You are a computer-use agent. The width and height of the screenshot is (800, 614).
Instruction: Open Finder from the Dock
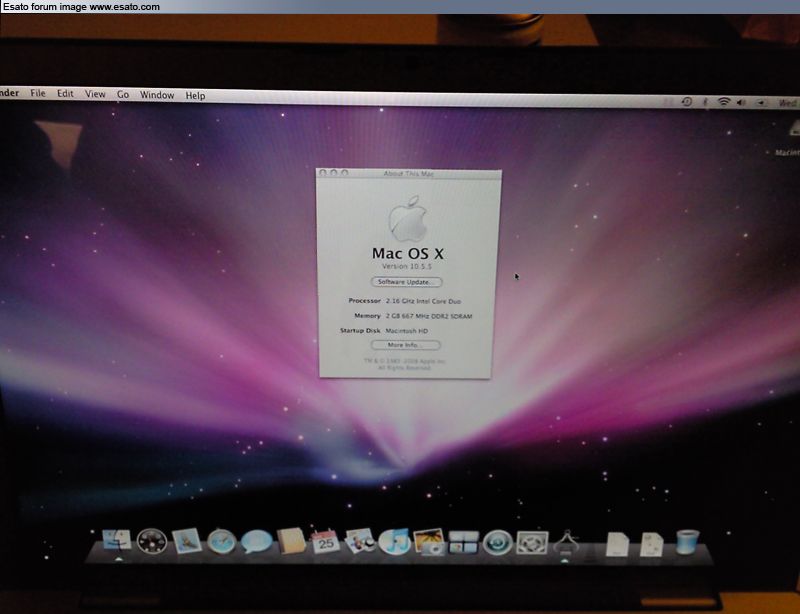pos(117,542)
